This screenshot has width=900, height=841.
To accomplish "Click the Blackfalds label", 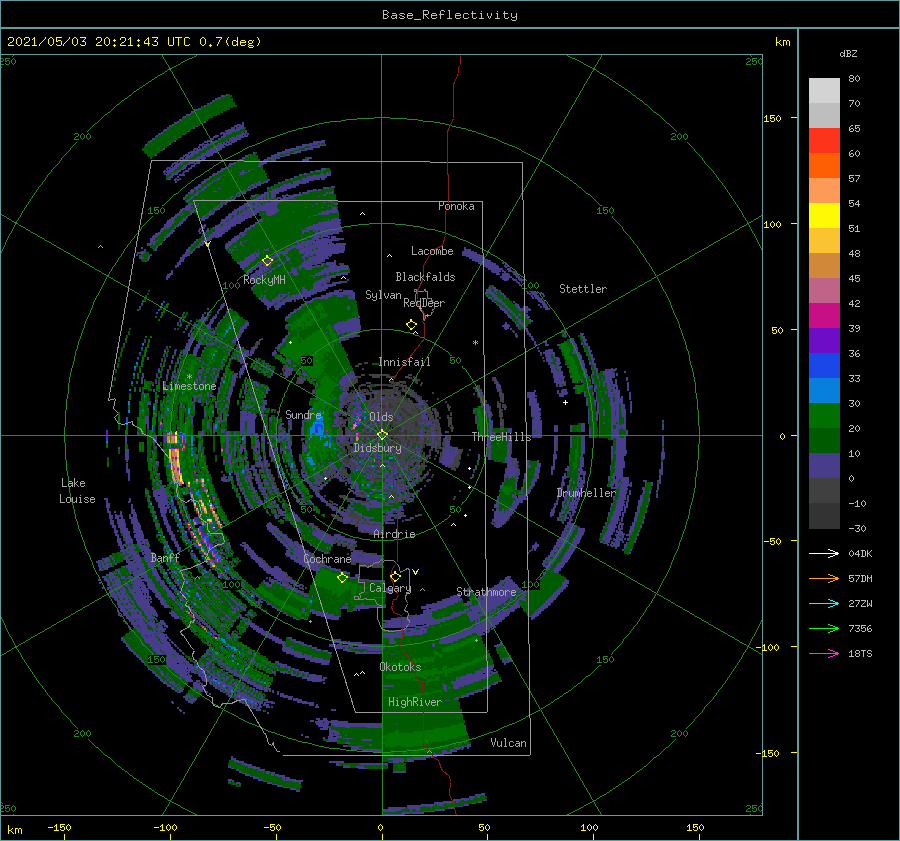I will coord(425,277).
